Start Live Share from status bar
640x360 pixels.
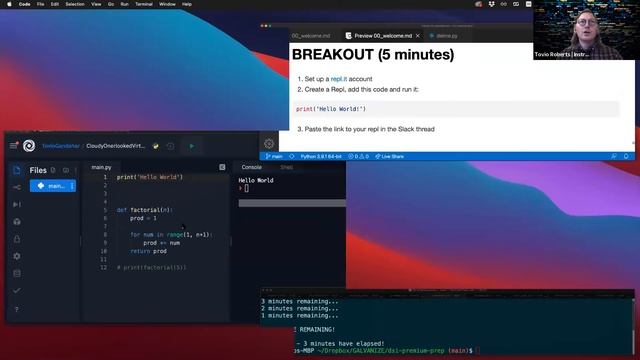click(x=389, y=156)
